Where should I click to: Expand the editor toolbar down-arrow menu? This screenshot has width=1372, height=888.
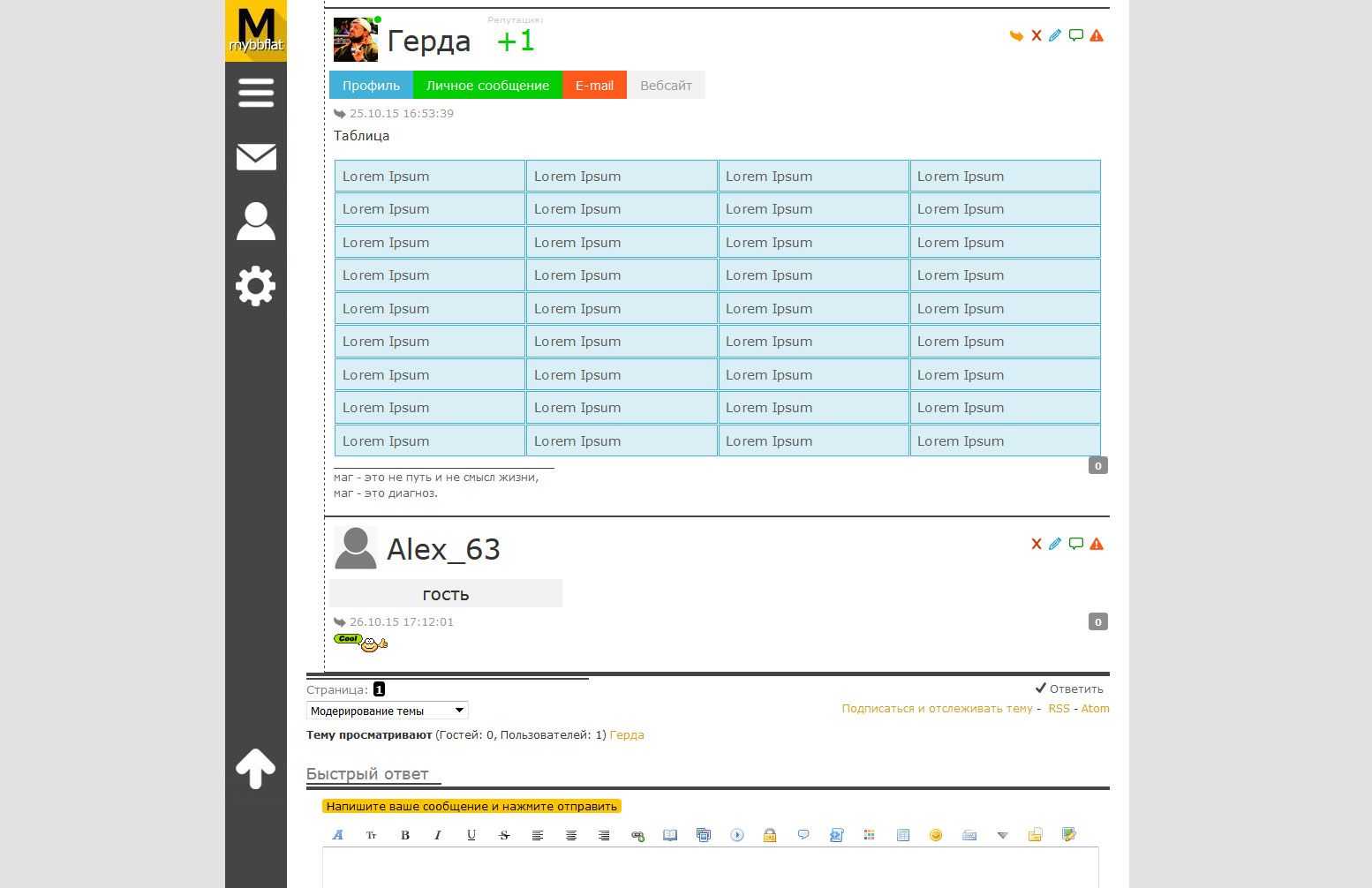click(1002, 835)
